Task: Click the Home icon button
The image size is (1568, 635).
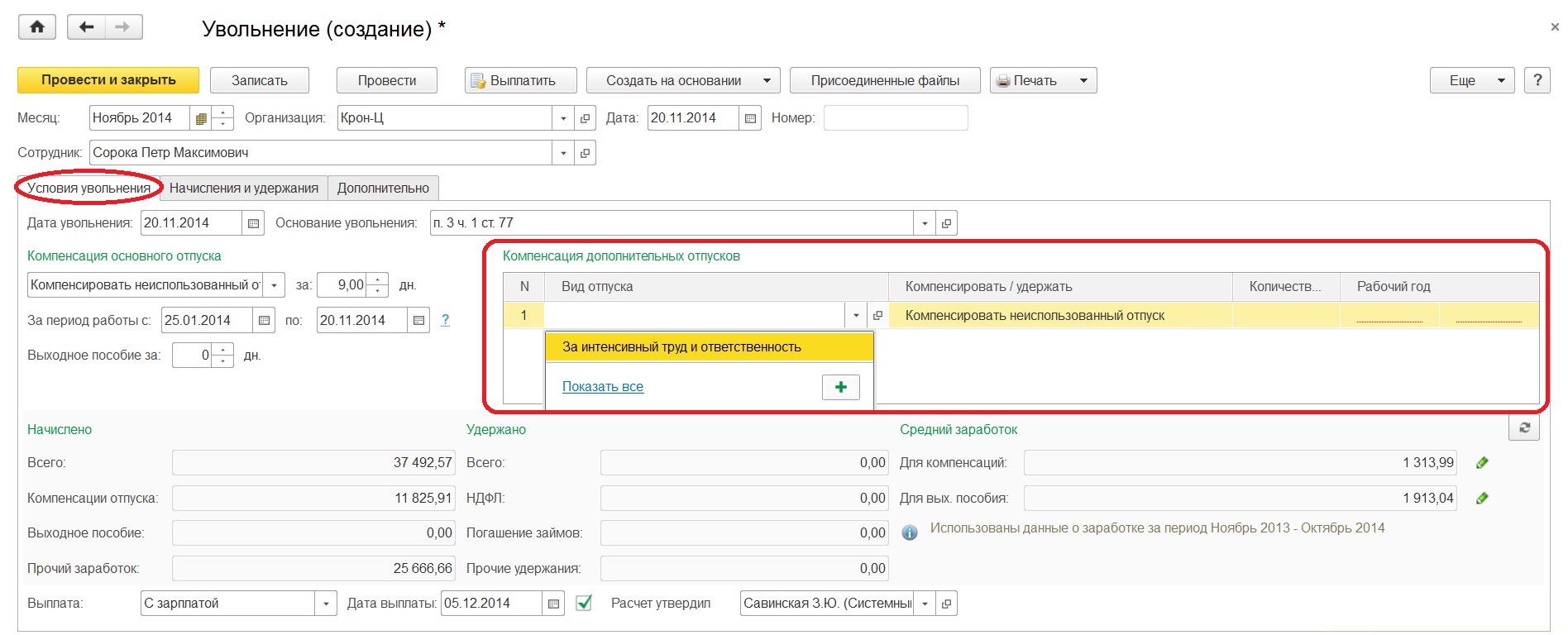Action: point(37,27)
